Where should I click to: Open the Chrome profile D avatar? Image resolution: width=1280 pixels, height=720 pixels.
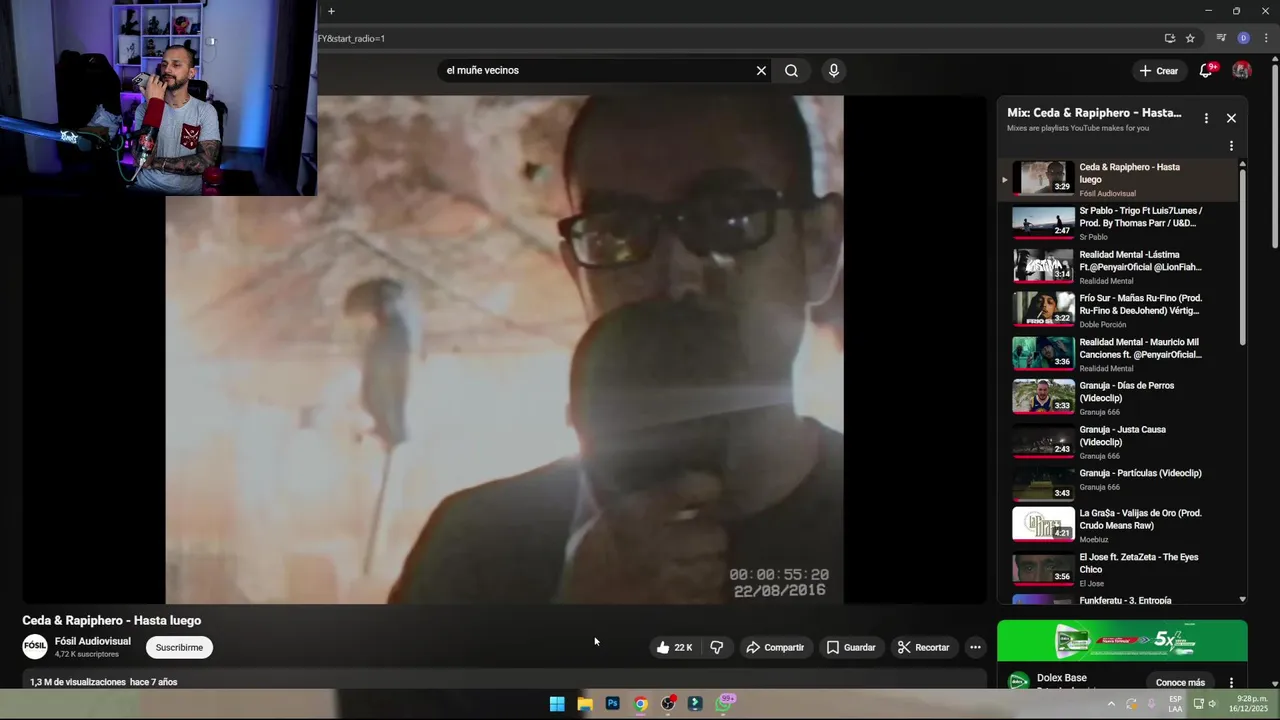1243,38
